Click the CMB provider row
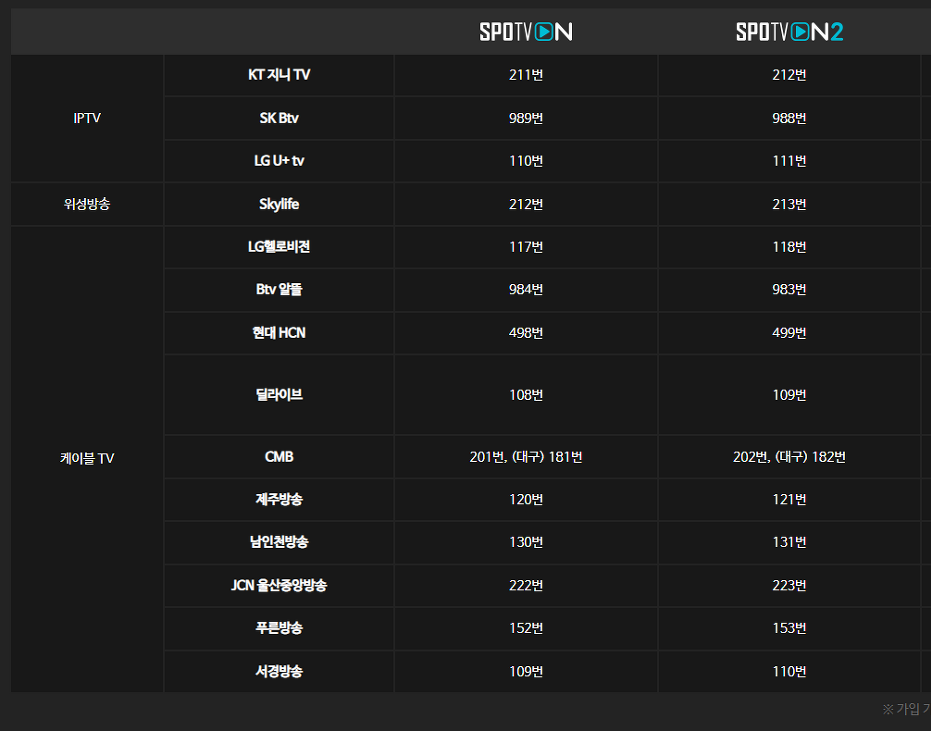931x731 pixels. pyautogui.click(x=278, y=457)
